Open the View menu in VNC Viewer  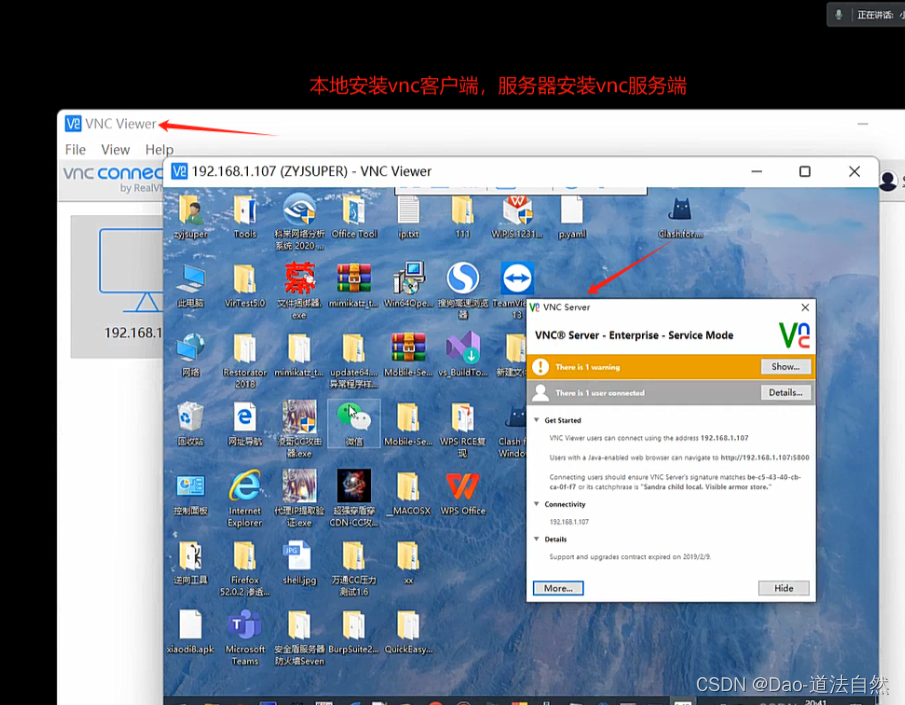click(115, 150)
